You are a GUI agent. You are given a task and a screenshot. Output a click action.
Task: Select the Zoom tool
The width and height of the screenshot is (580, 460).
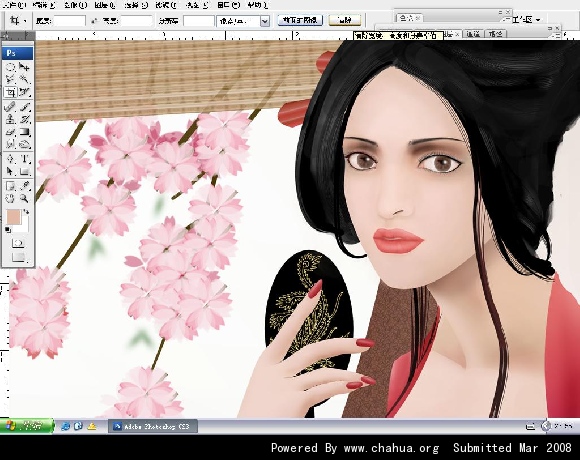tap(24, 199)
